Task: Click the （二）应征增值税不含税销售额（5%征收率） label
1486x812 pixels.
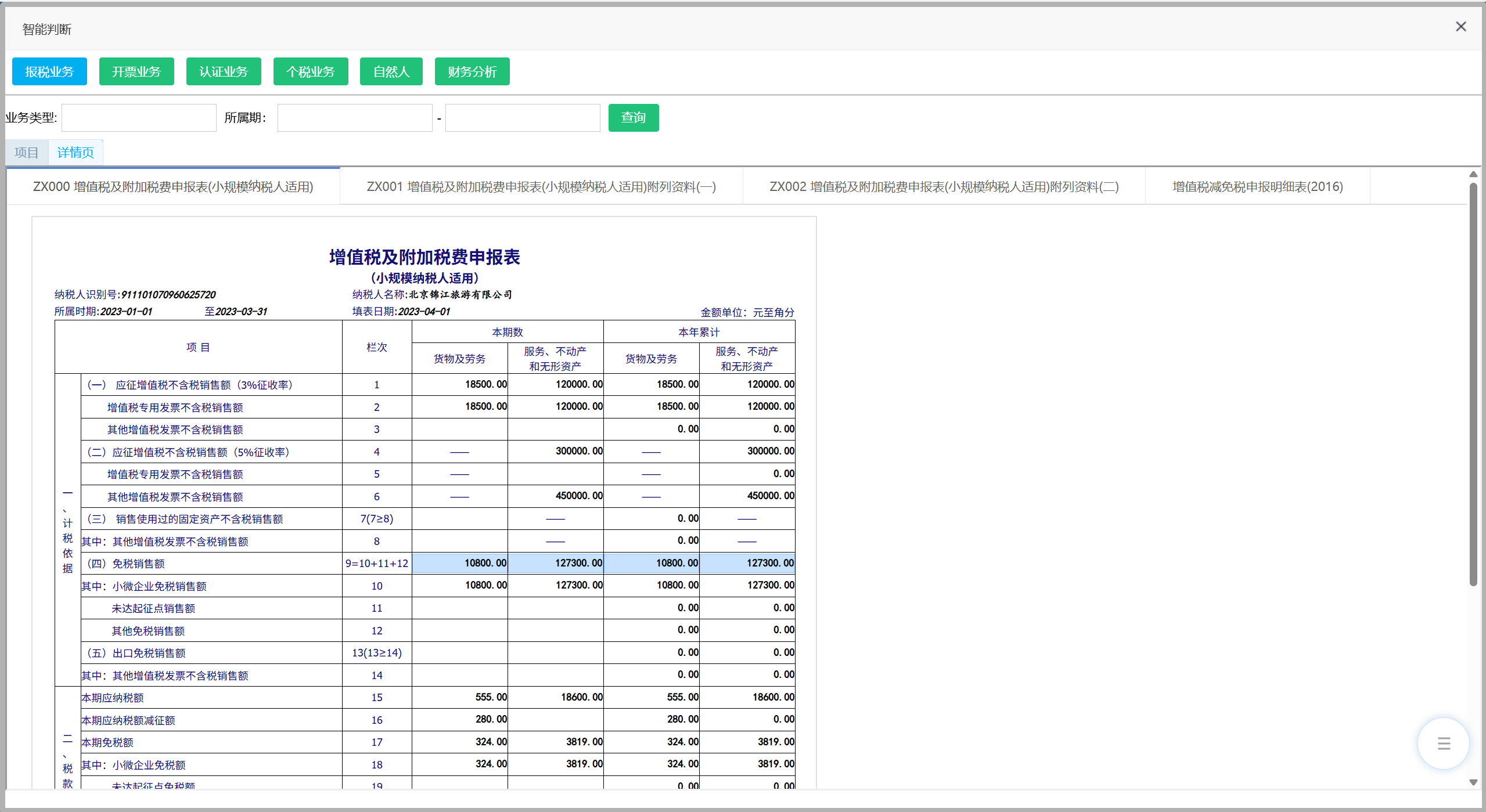Action: 188,452
